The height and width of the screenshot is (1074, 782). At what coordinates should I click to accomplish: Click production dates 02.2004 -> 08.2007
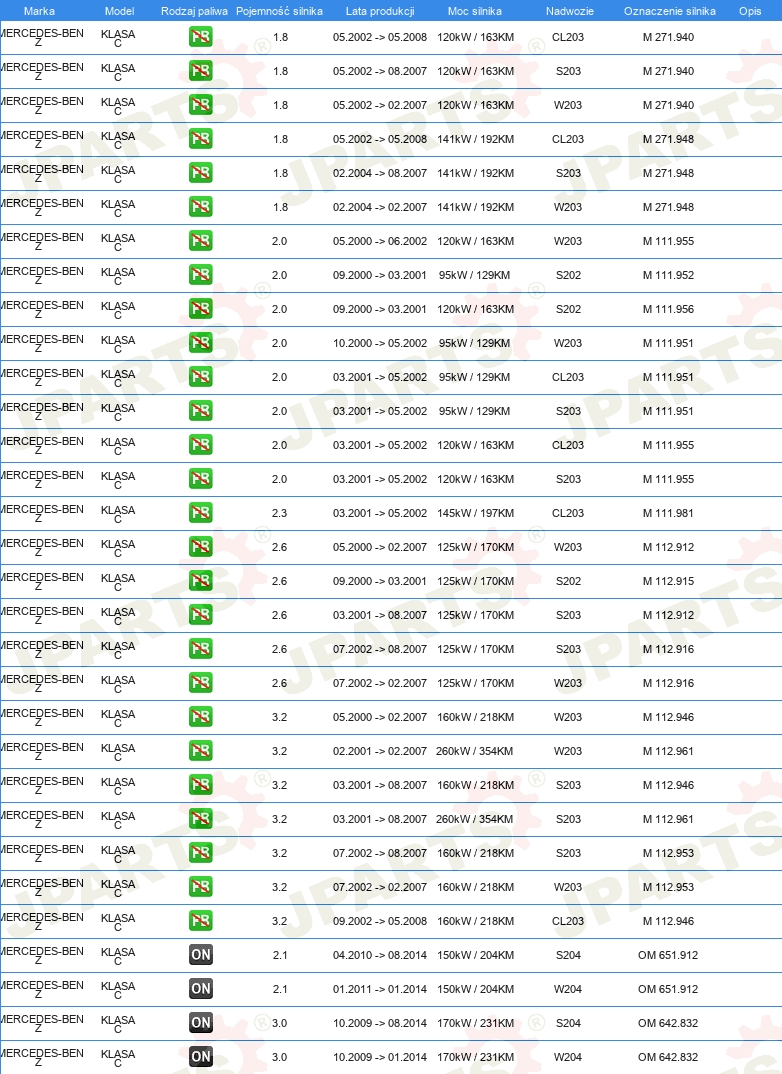coord(380,173)
